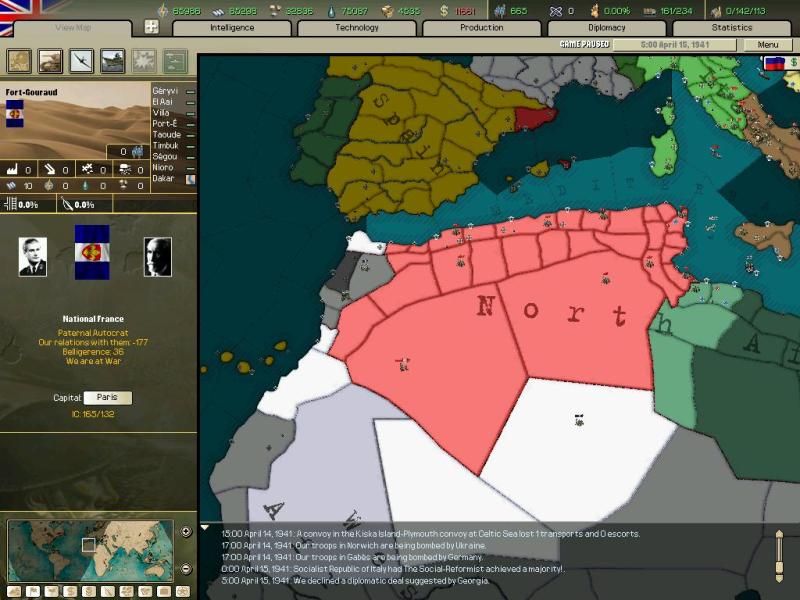Click the energy lightning bolt resource icon
800x600 pixels.
(x=163, y=10)
